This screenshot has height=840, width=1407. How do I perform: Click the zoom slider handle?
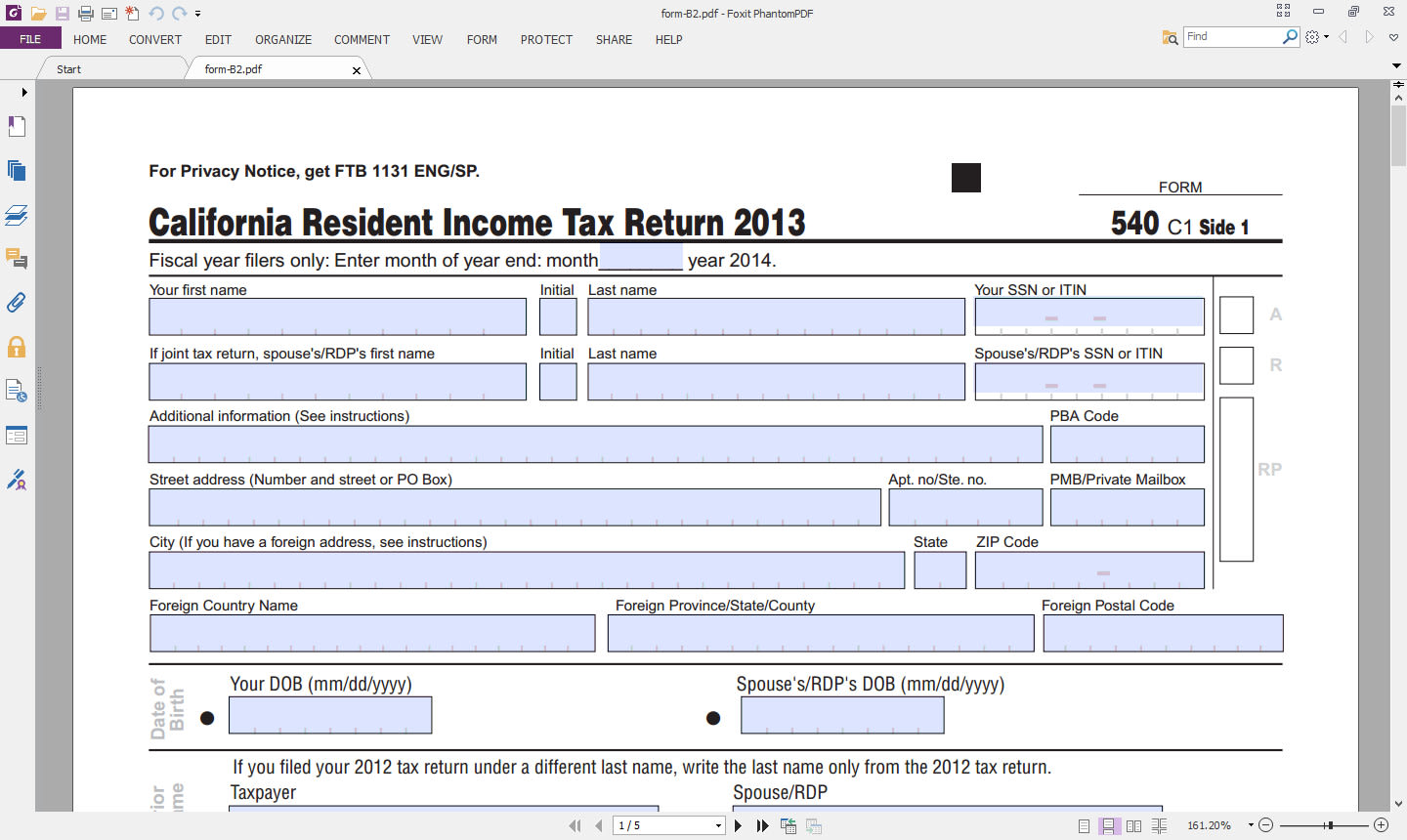click(x=1330, y=826)
